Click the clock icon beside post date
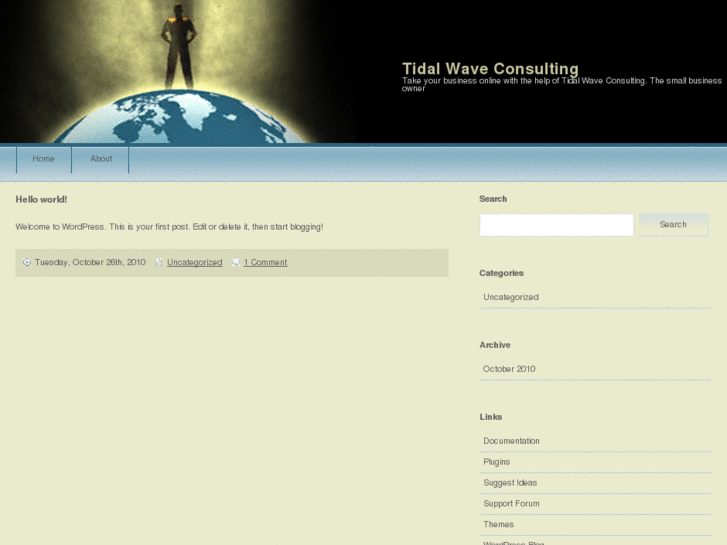Viewport: 727px width, 545px height. 27,262
